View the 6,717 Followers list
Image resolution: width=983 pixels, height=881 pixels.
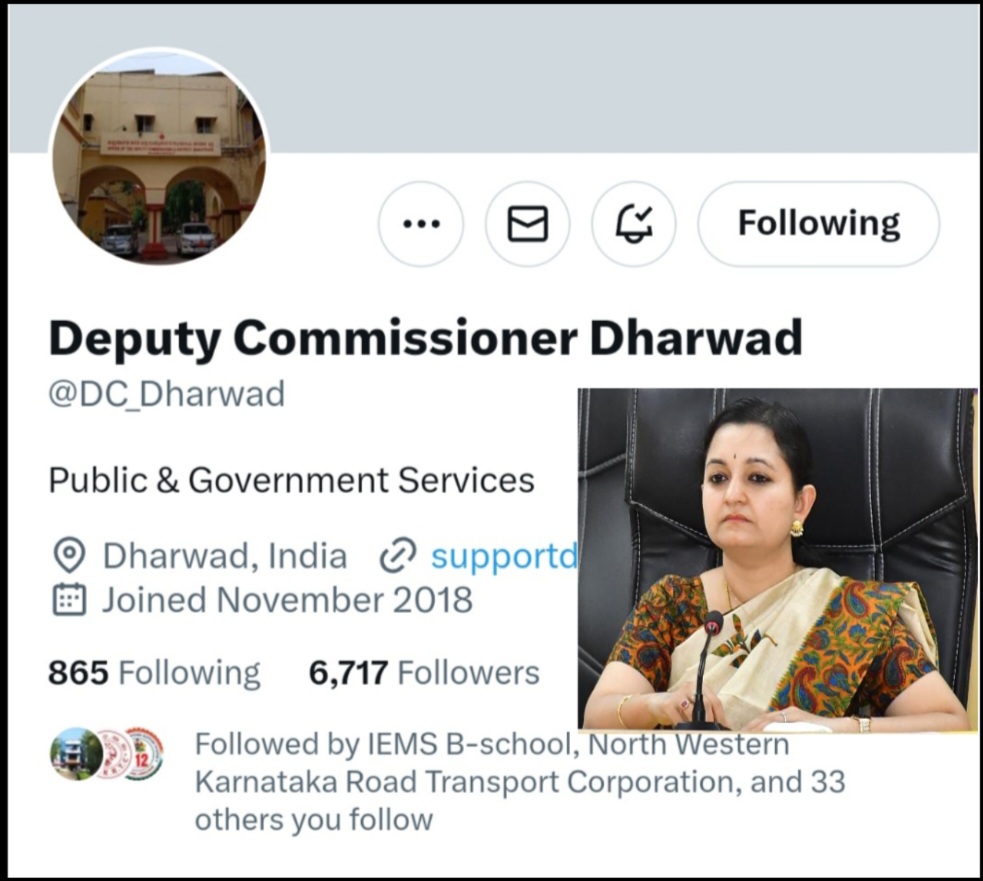(x=424, y=672)
